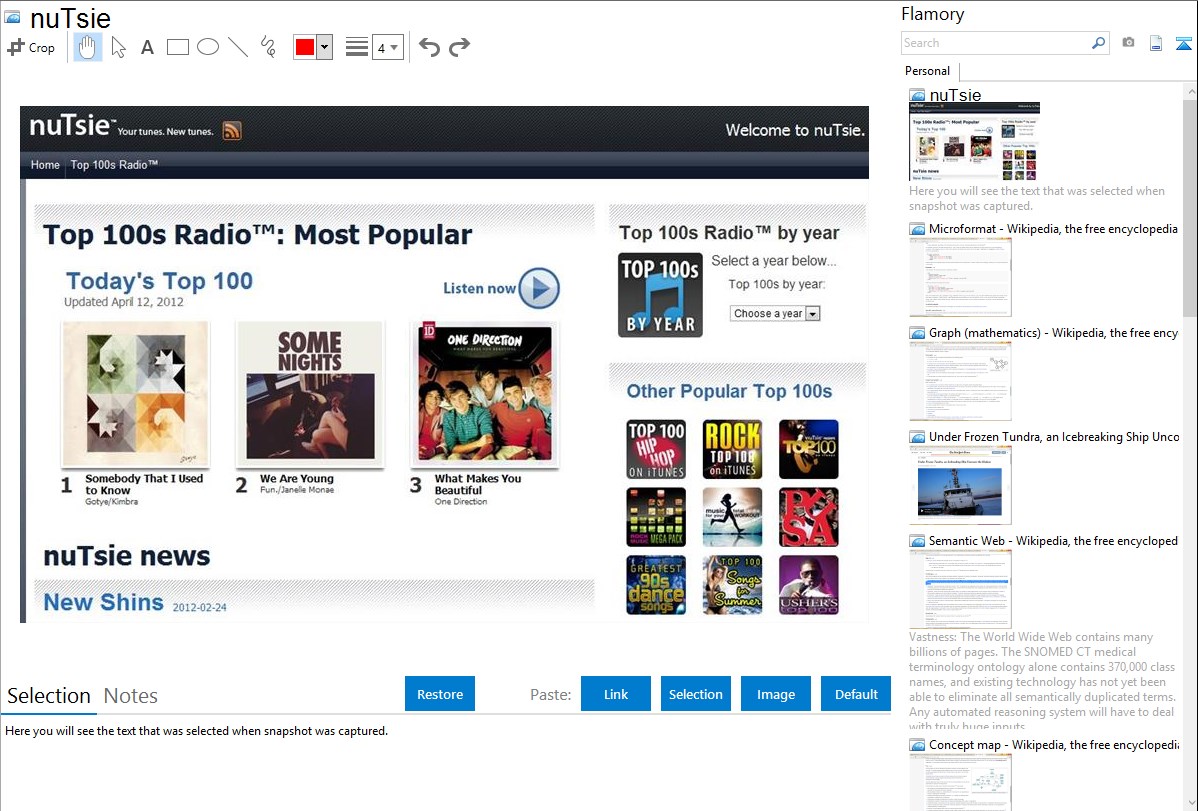Click the We Are Young song title

(x=296, y=478)
